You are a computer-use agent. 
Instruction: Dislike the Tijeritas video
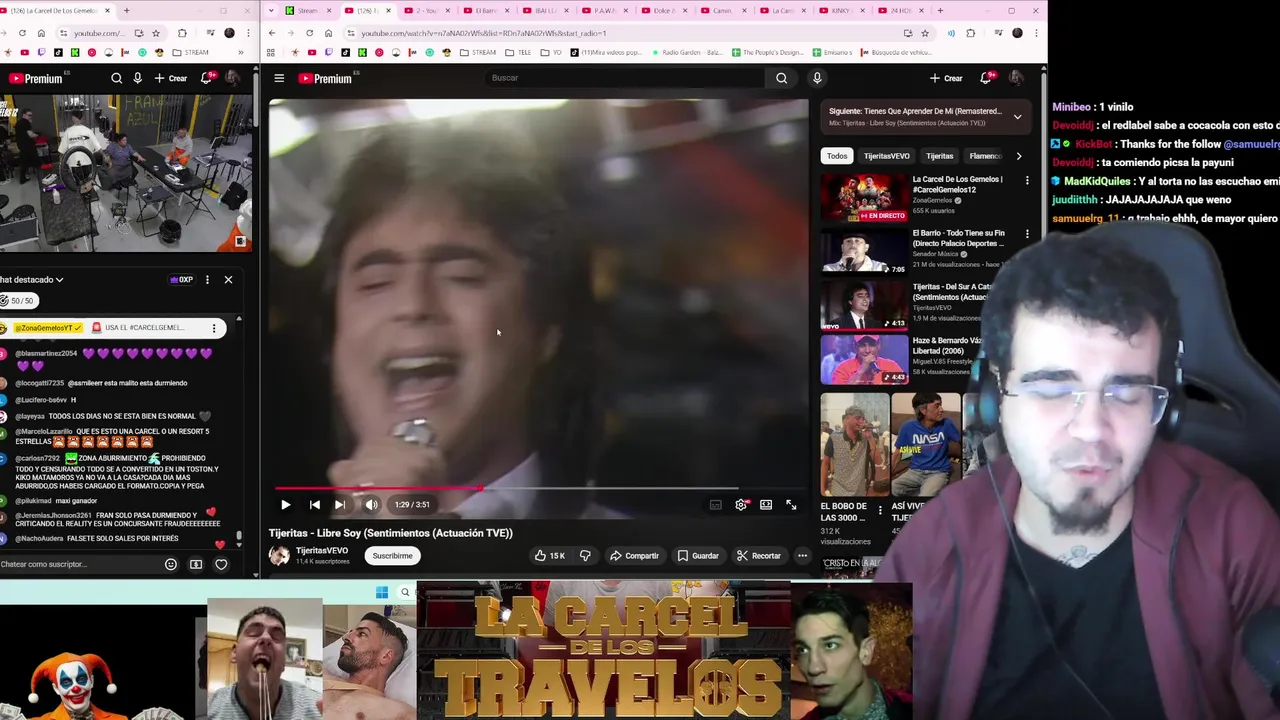point(585,556)
